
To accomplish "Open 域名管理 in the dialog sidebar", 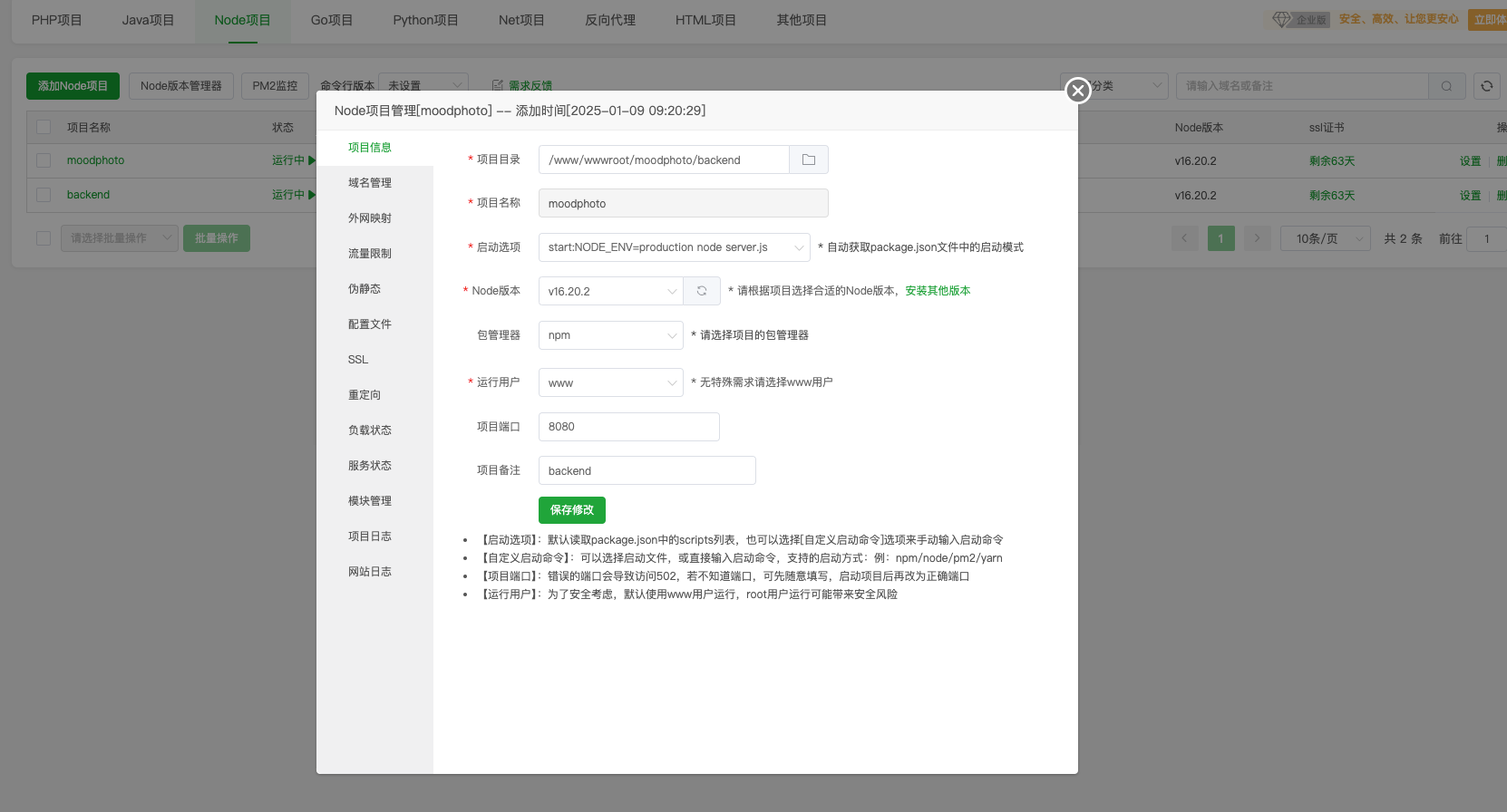I will 374,183.
